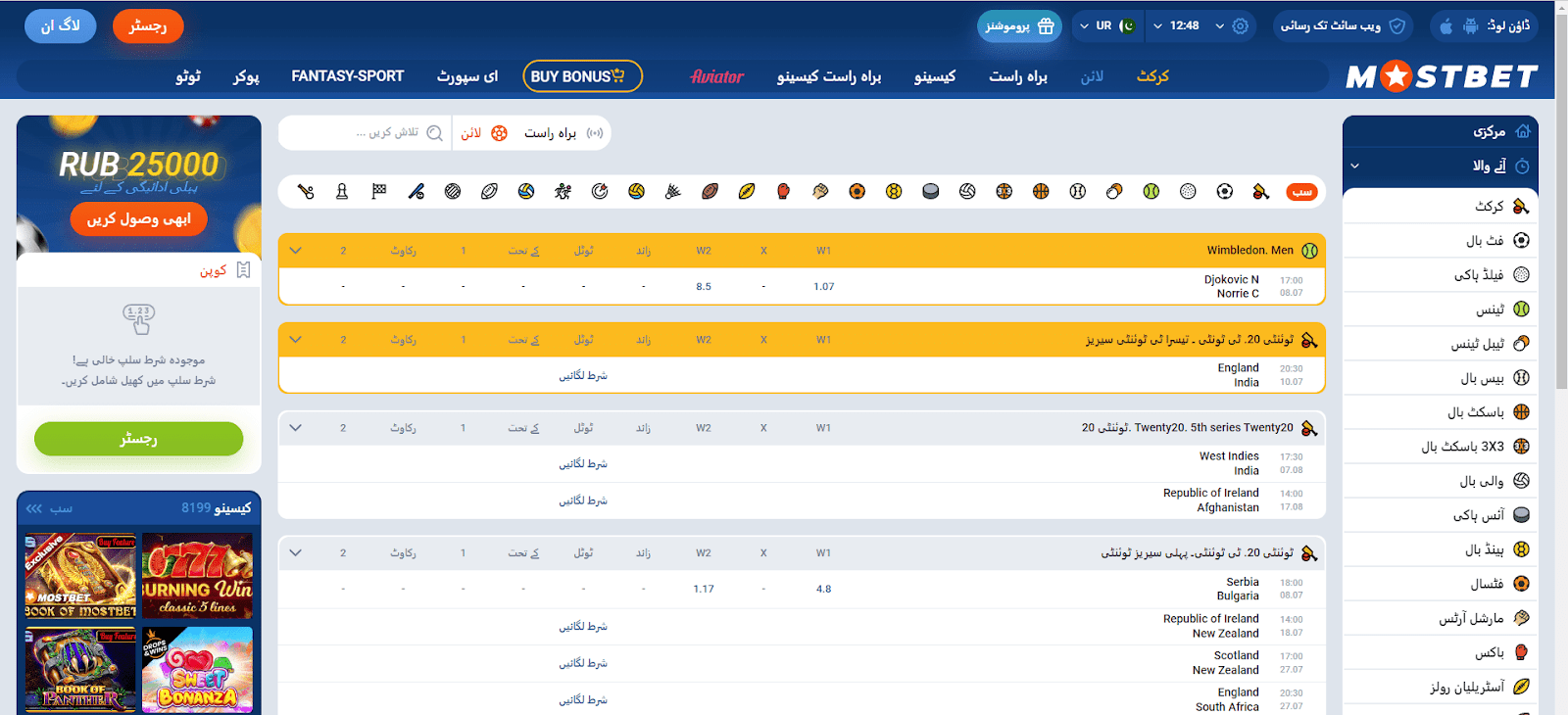
Task: Open the Aviator nav item
Action: click(716, 76)
